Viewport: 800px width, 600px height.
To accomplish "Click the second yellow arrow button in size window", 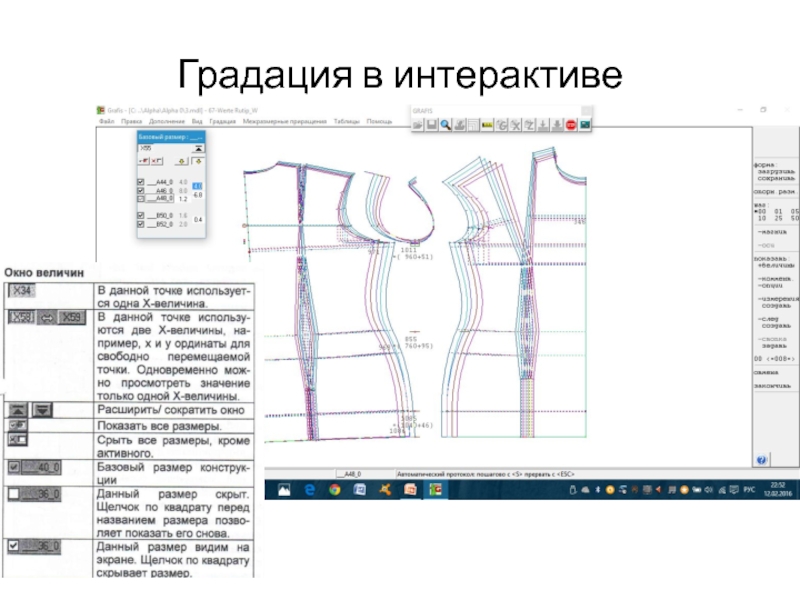I will (x=198, y=161).
